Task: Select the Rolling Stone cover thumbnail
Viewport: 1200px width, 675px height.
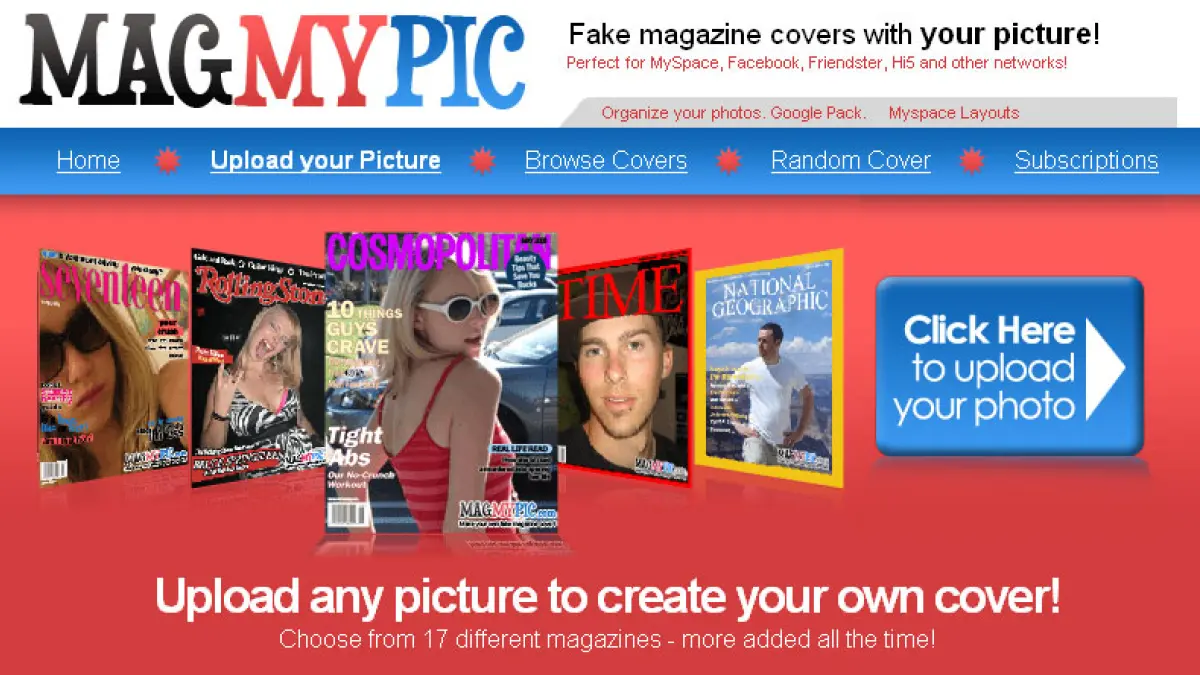Action: [259, 367]
